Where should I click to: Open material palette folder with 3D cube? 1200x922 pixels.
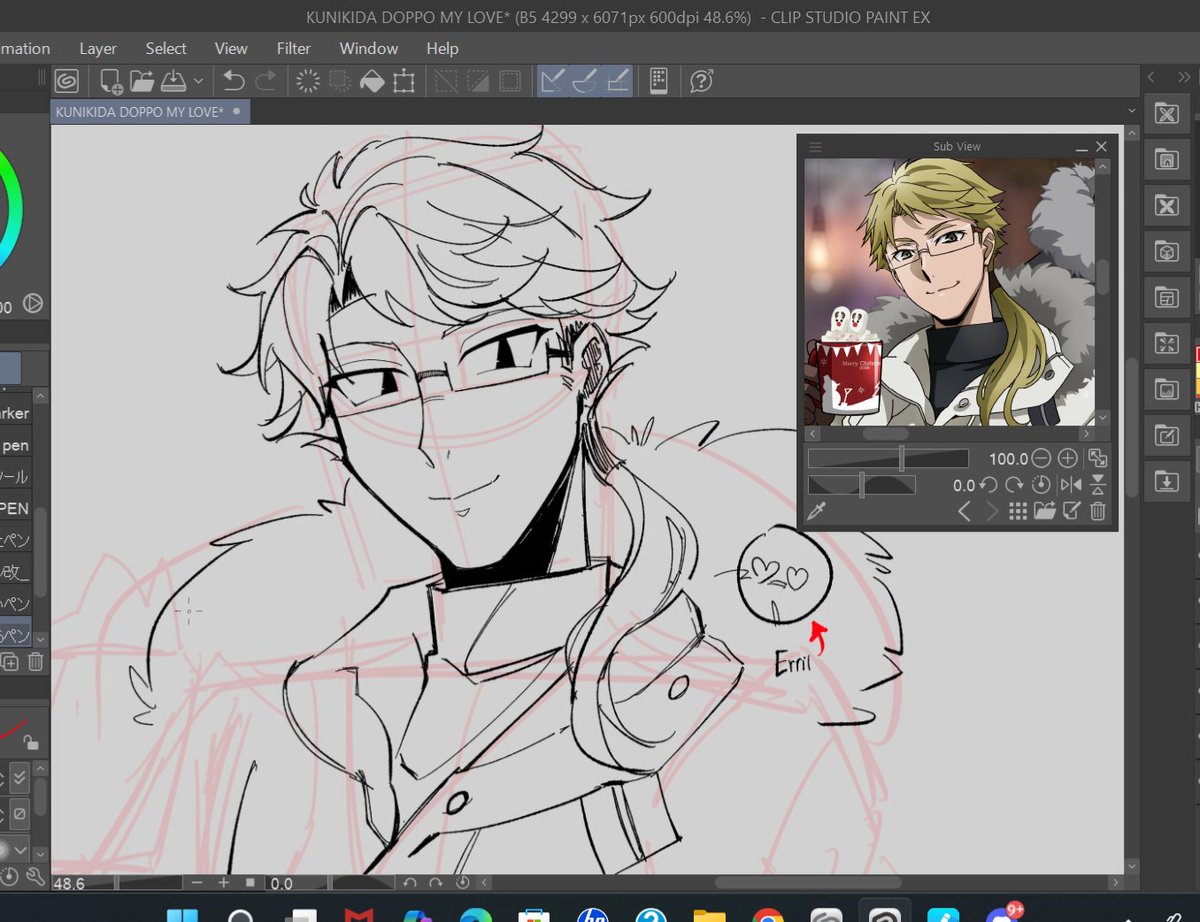1166,252
